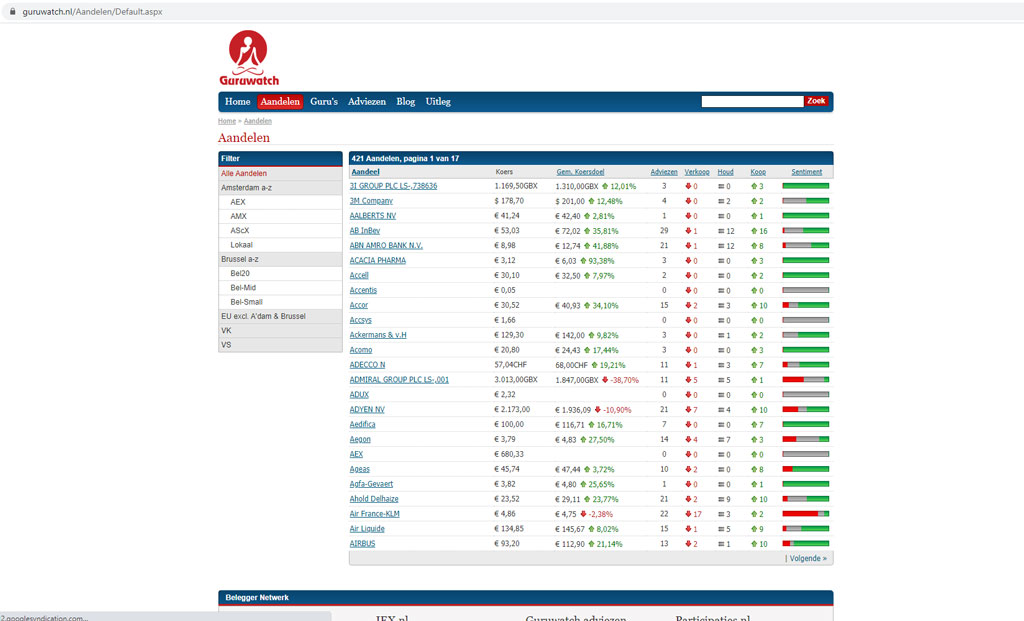The width and height of the screenshot is (1024, 621).
Task: Click the Zoek search button
Action: click(x=816, y=101)
